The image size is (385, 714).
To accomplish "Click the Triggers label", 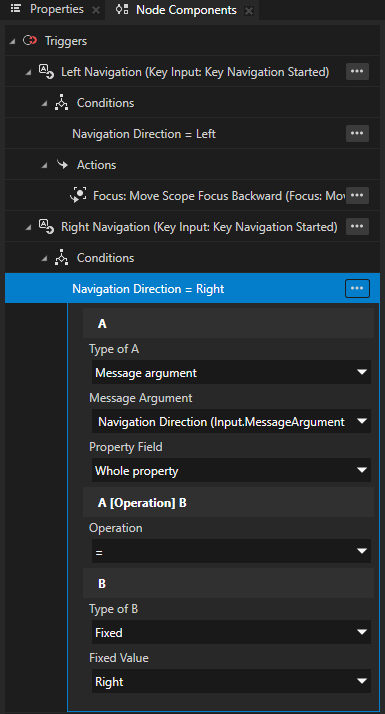I will (x=66, y=41).
